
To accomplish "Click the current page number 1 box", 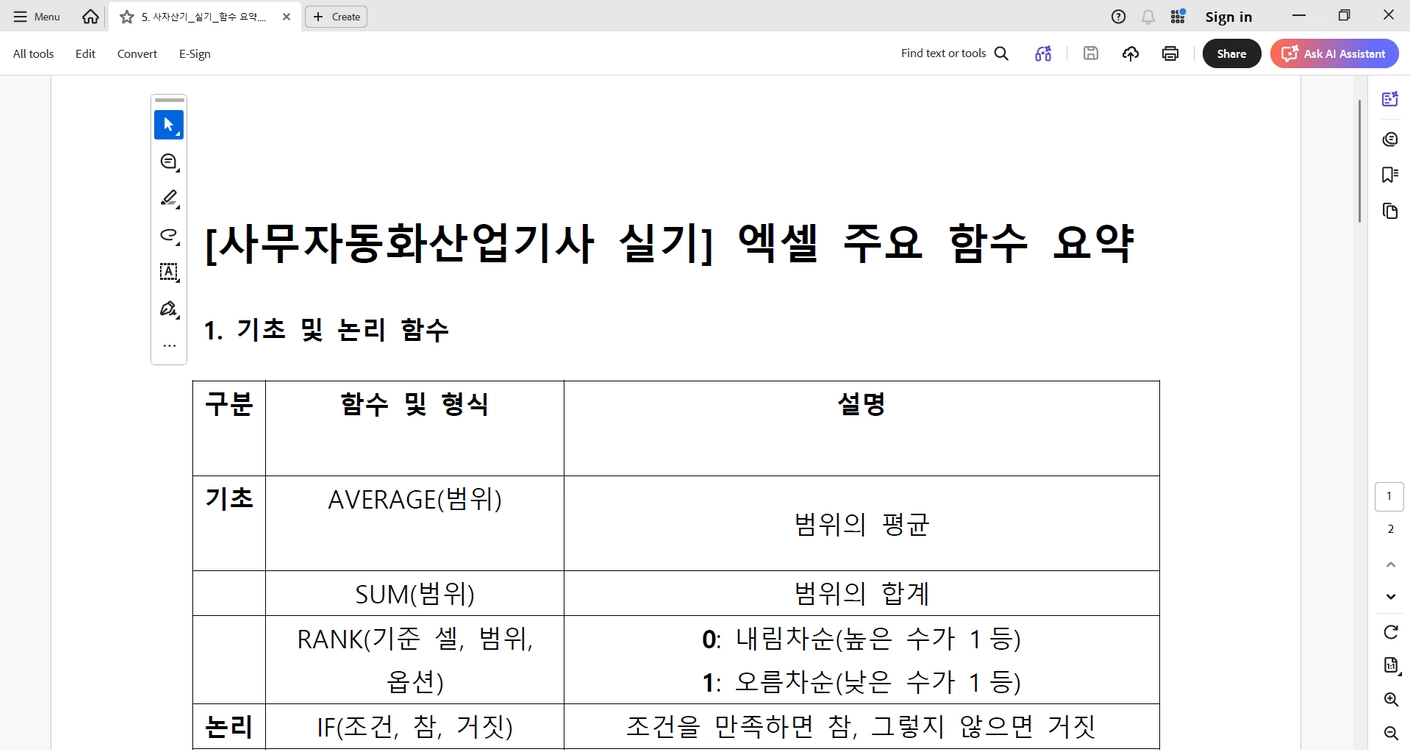I will pyautogui.click(x=1390, y=497).
